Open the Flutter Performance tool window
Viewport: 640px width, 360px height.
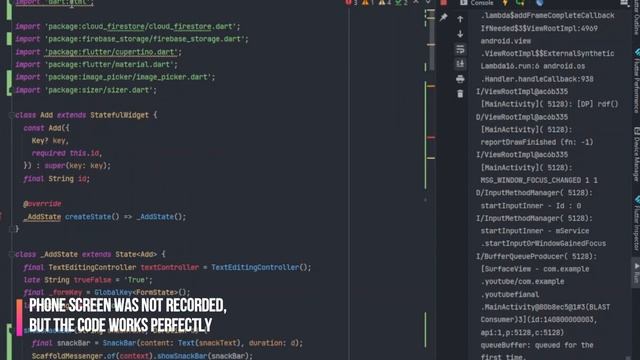point(636,81)
